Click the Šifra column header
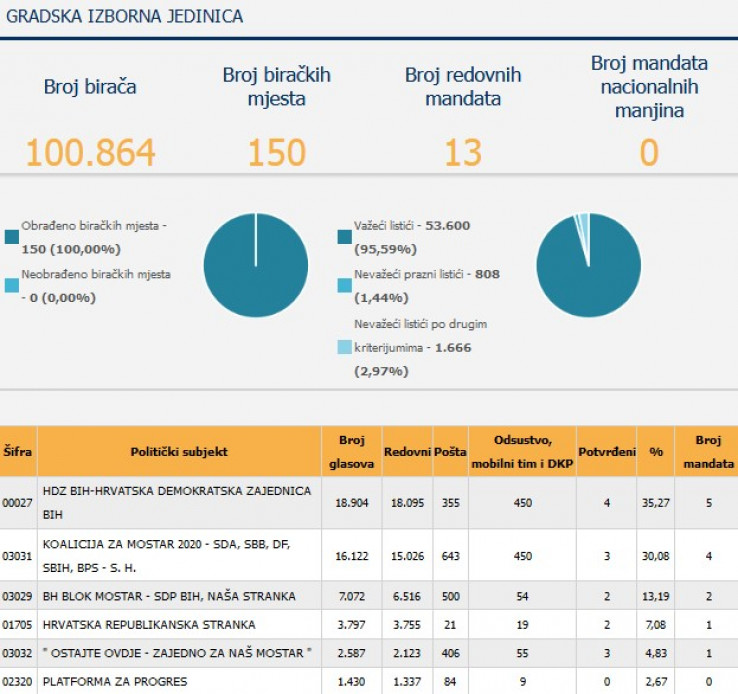 tap(18, 451)
